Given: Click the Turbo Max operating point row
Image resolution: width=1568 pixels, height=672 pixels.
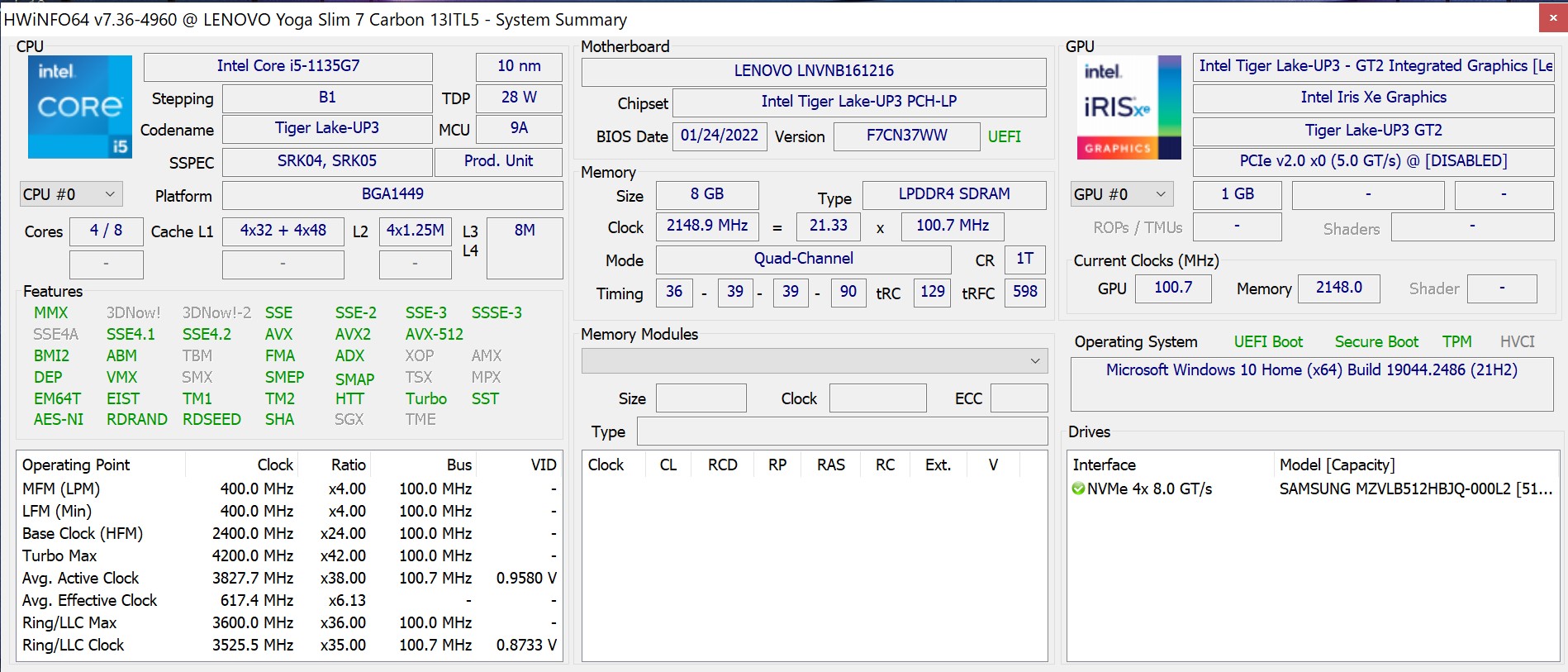Looking at the screenshot, I should click(289, 556).
